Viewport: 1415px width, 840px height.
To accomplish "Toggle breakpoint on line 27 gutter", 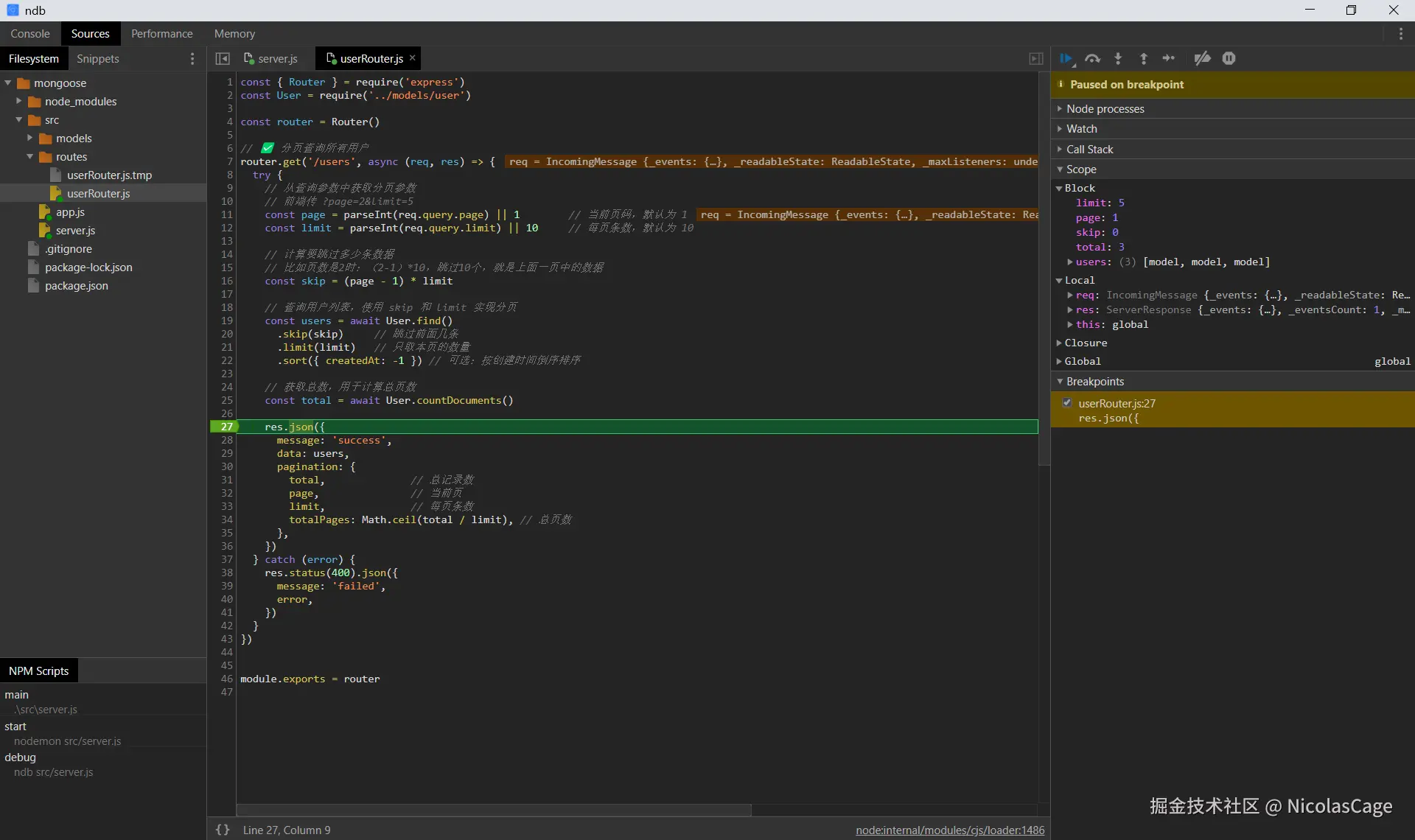I will pyautogui.click(x=226, y=427).
